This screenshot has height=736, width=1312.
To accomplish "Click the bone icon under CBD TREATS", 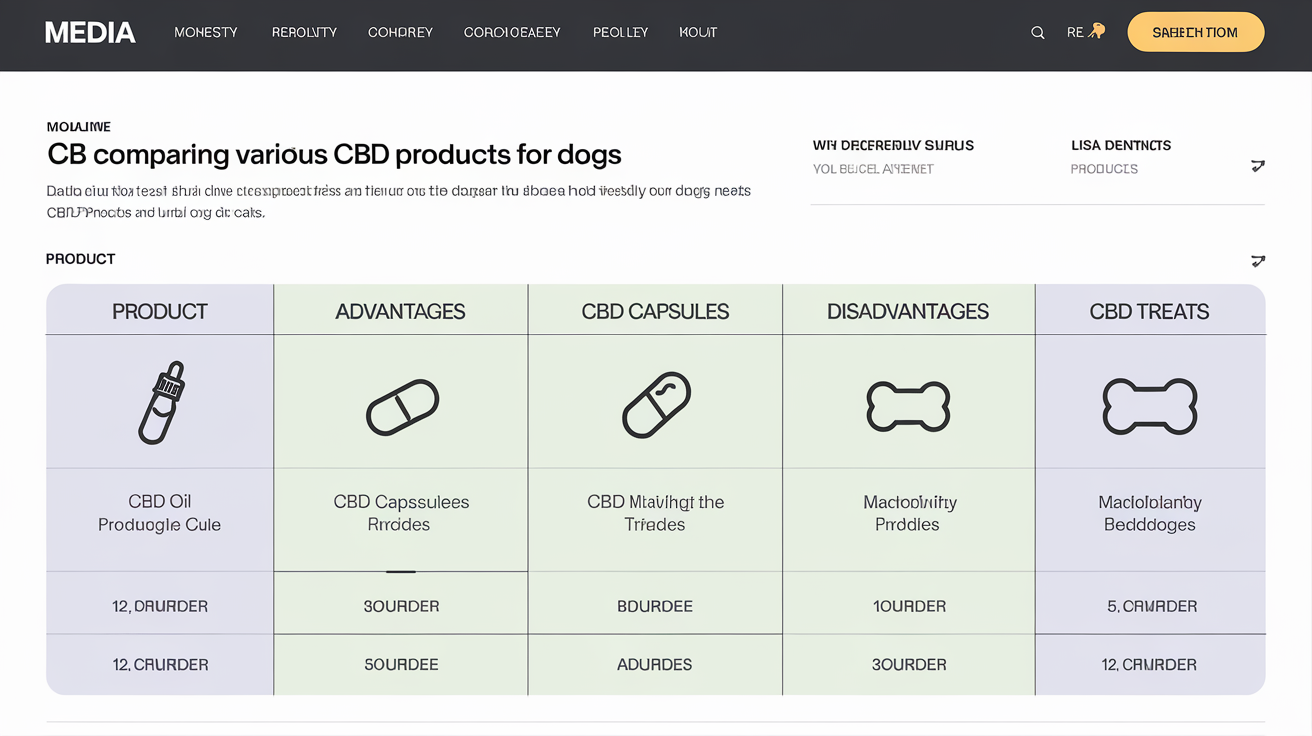I will 1150,406.
